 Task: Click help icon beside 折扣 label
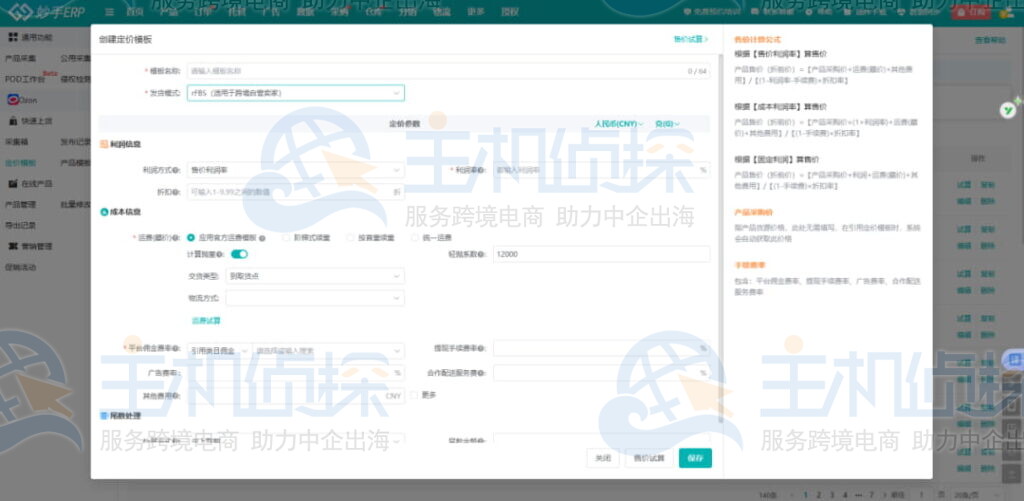click(x=176, y=192)
